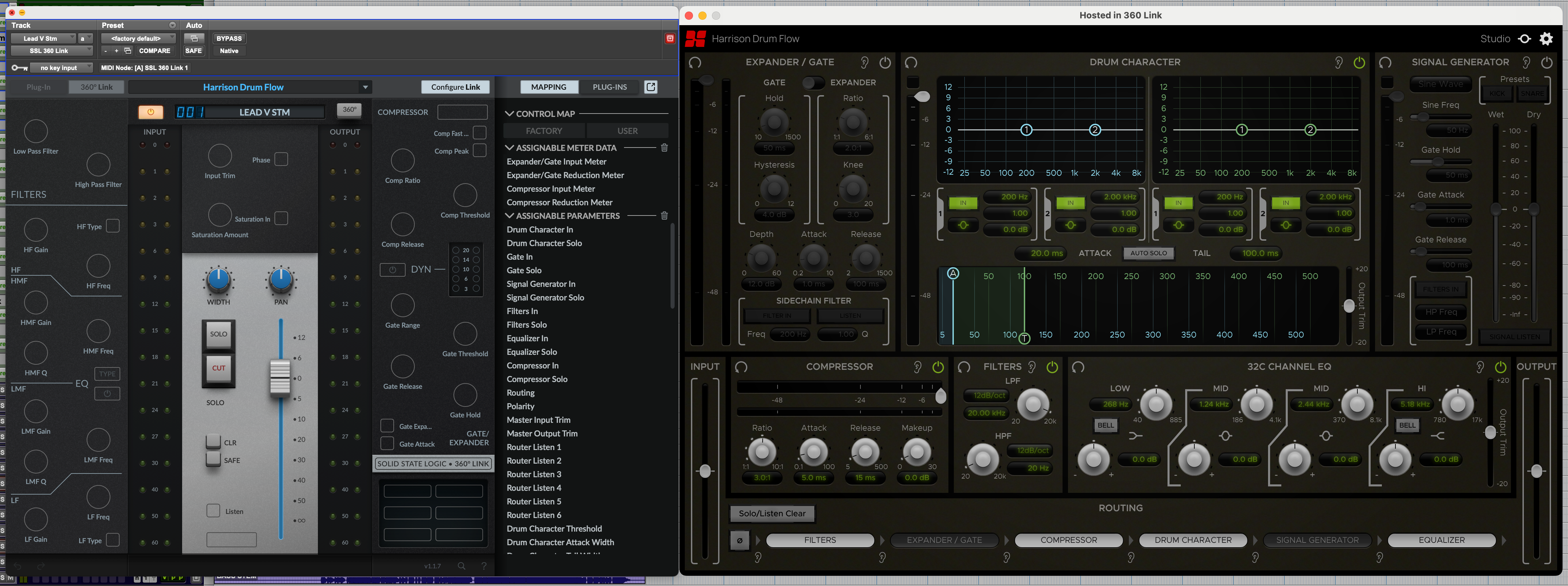Click Harrison INPUT level fader
This screenshot has height=586, width=1568.
pyautogui.click(x=705, y=470)
